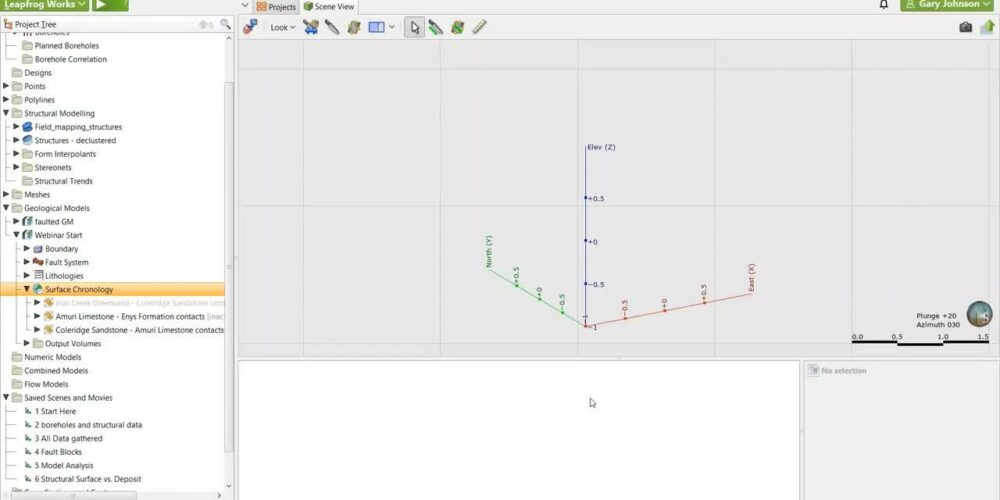
Task: Click the draw slicer line tool
Action: point(332,27)
